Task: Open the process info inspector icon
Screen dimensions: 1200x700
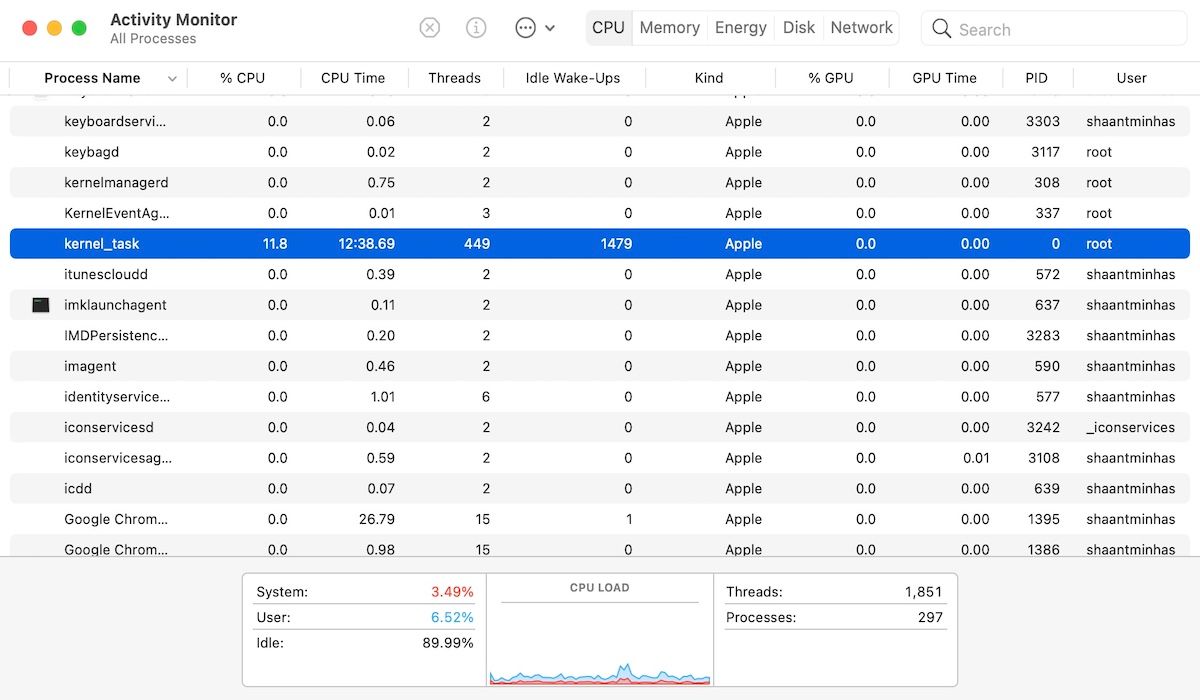Action: click(476, 28)
